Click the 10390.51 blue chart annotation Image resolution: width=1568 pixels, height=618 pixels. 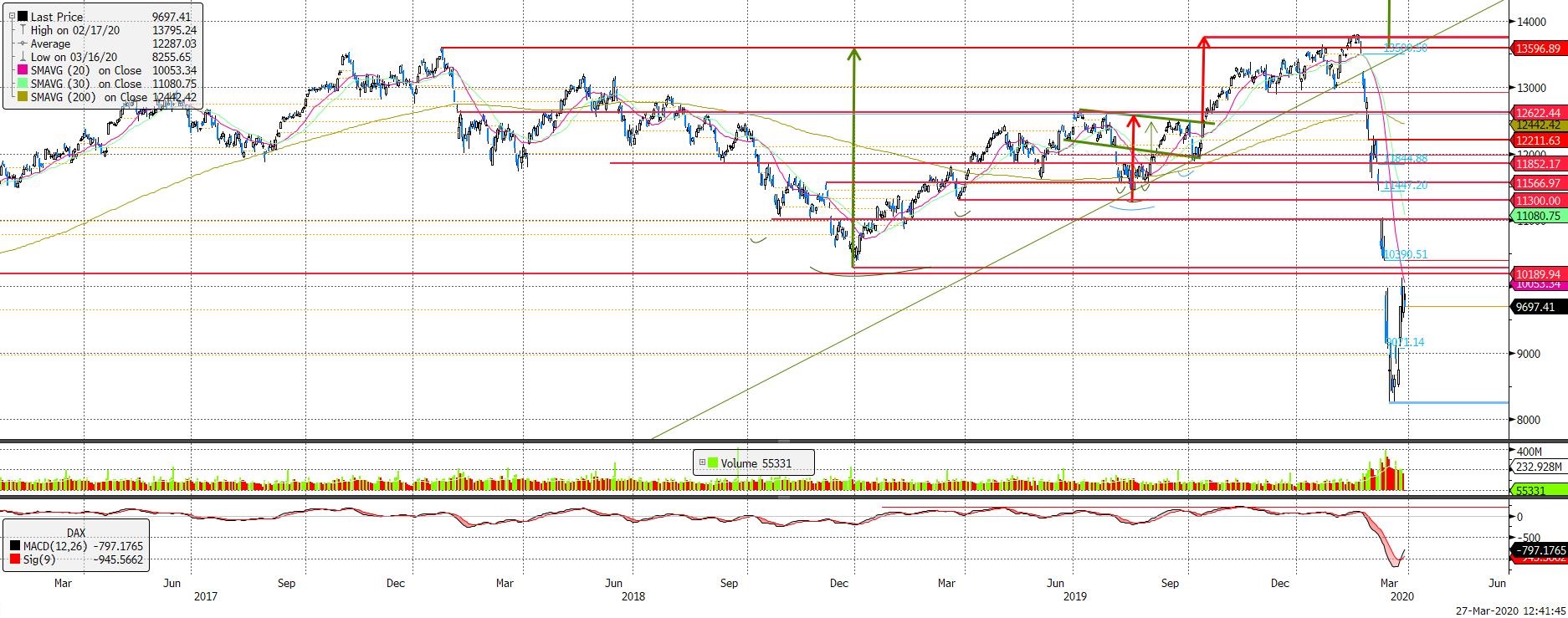[x=1407, y=254]
